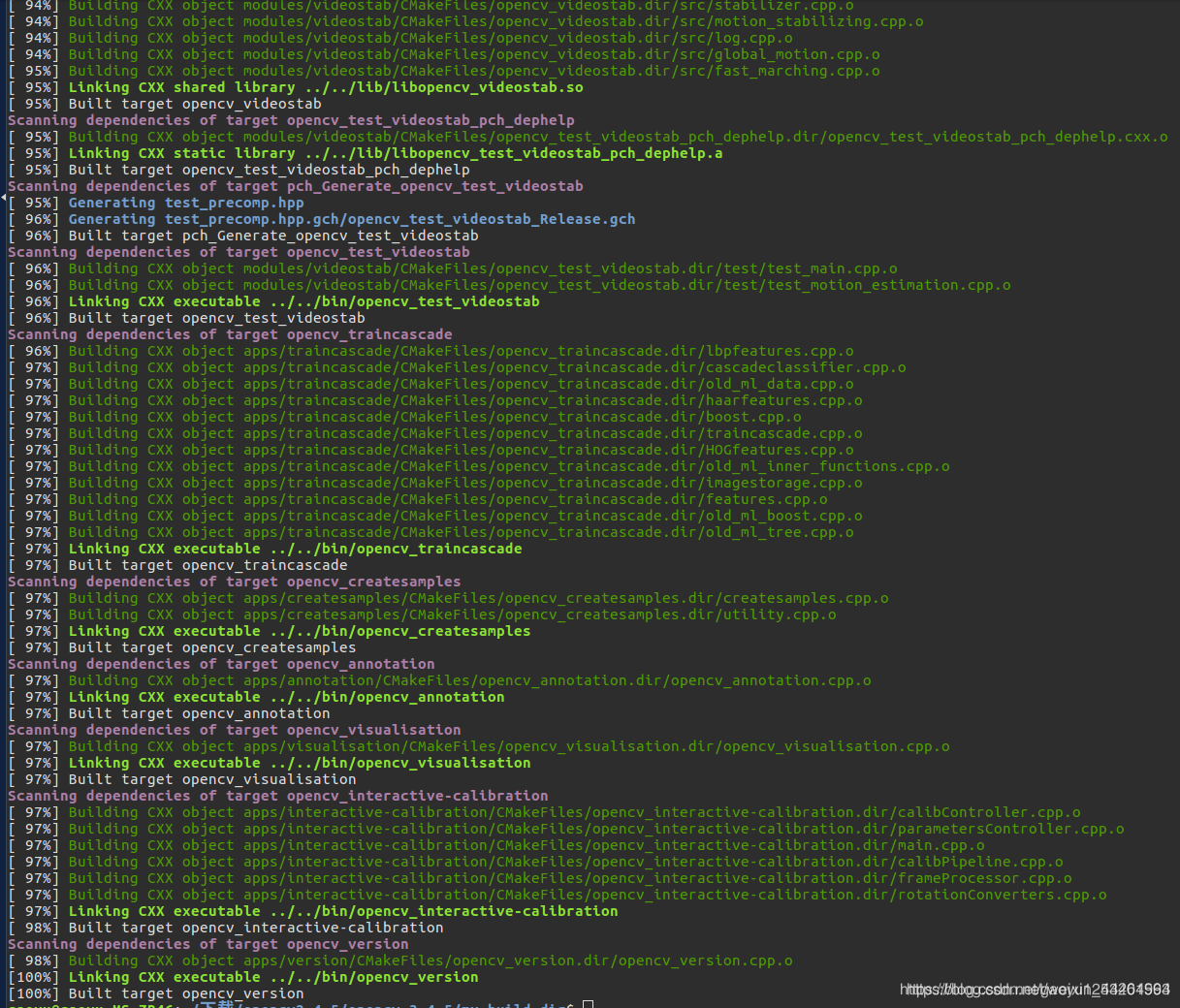
Task: Click the old_ml_data.cpp.o build line
Action: (431, 384)
